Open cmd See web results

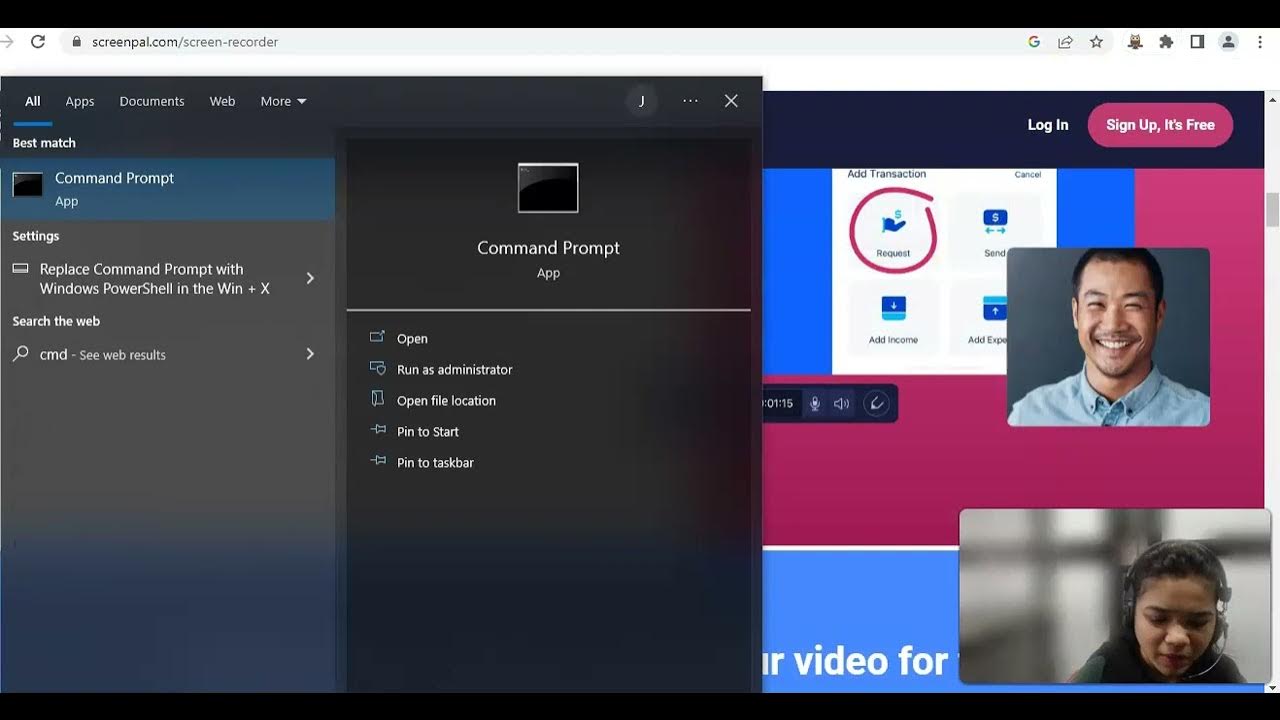[x=168, y=354]
